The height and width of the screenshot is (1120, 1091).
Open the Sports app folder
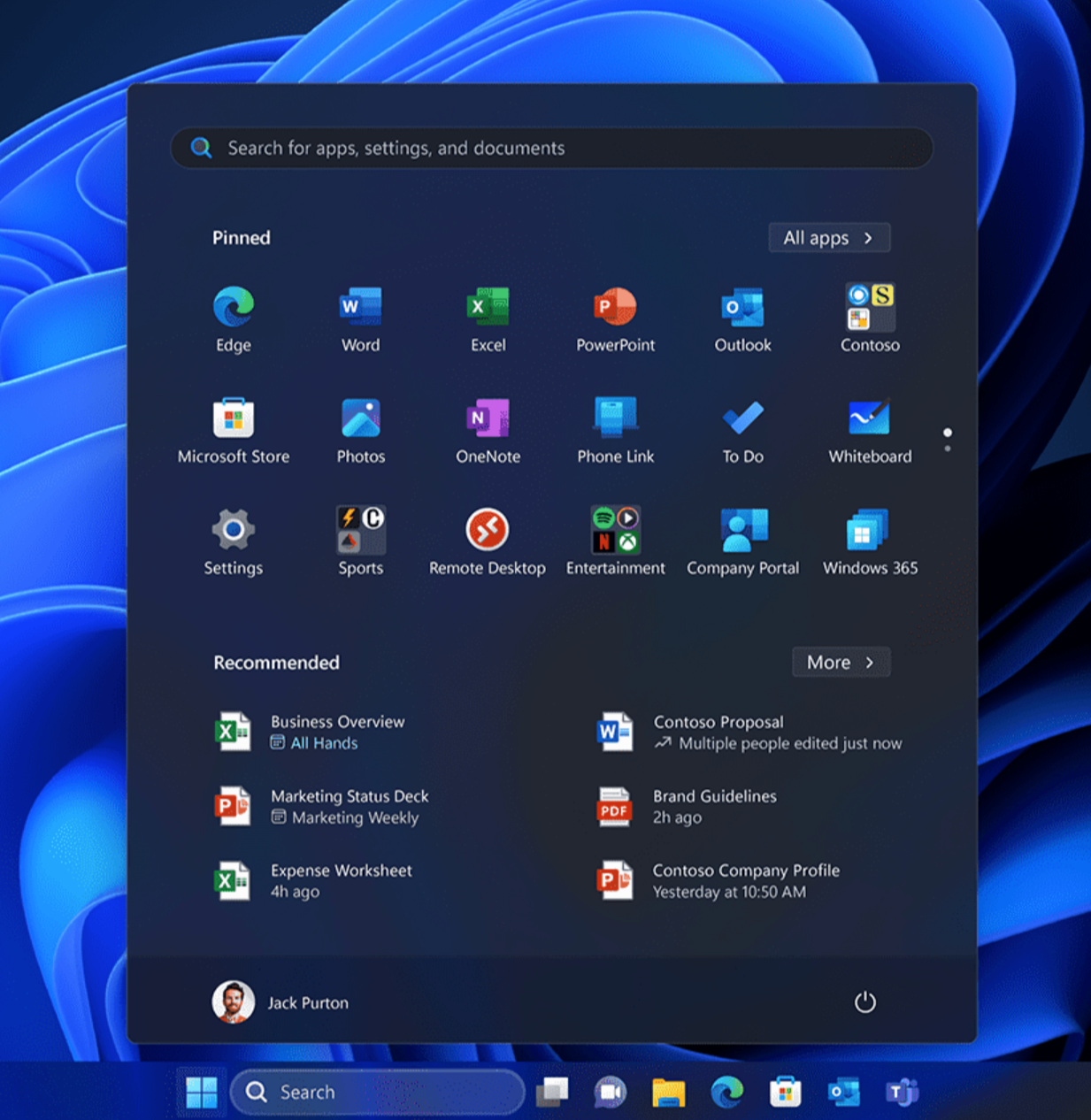[x=360, y=542]
